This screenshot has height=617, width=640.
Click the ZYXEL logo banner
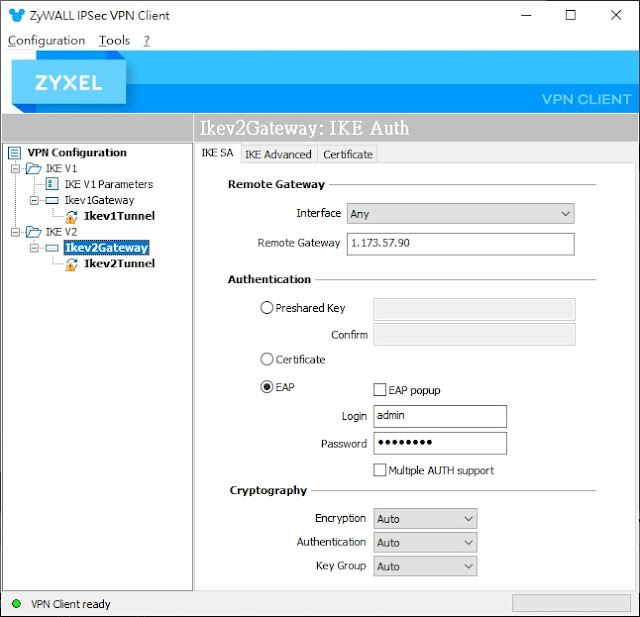coord(69,82)
